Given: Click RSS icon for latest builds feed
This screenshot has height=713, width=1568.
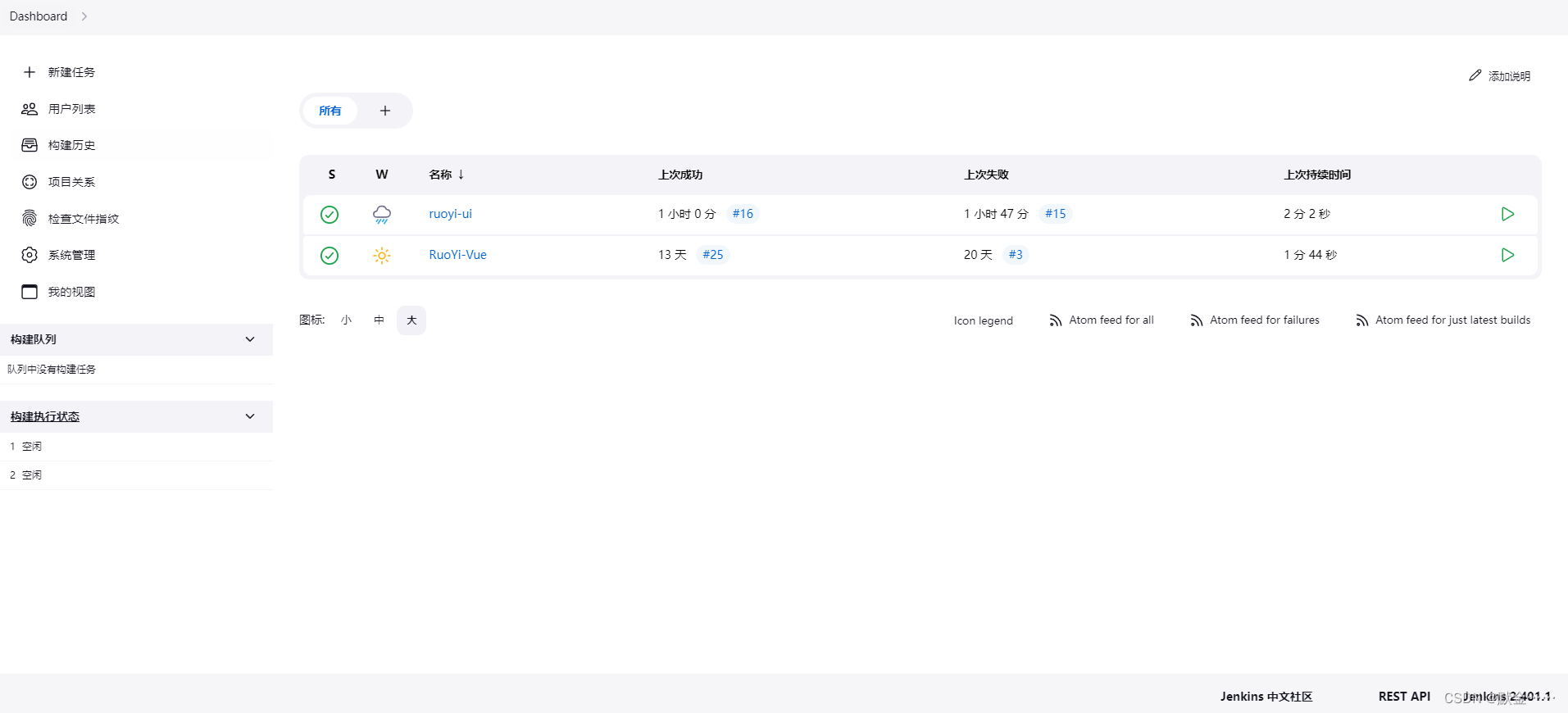Looking at the screenshot, I should (x=1362, y=320).
